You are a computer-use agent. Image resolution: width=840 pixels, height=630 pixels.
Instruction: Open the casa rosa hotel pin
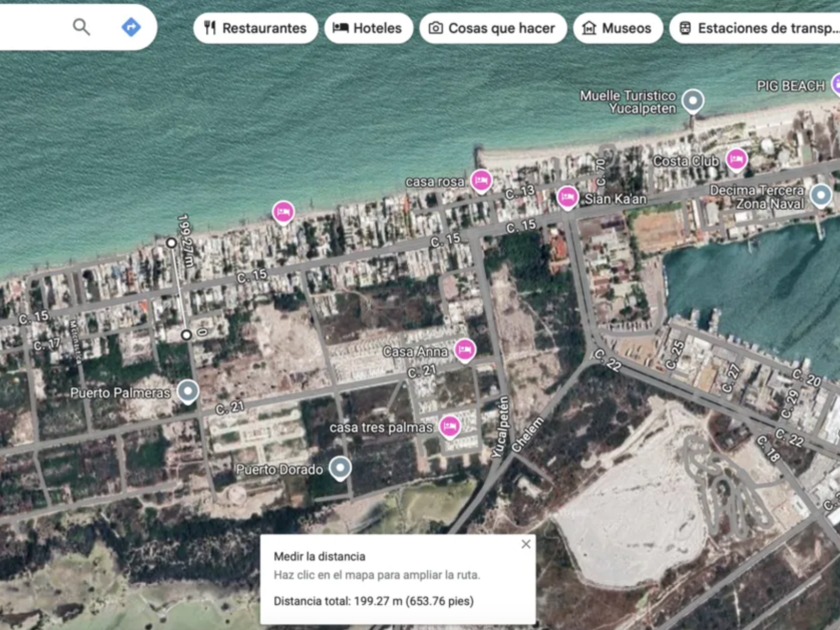coord(481,180)
